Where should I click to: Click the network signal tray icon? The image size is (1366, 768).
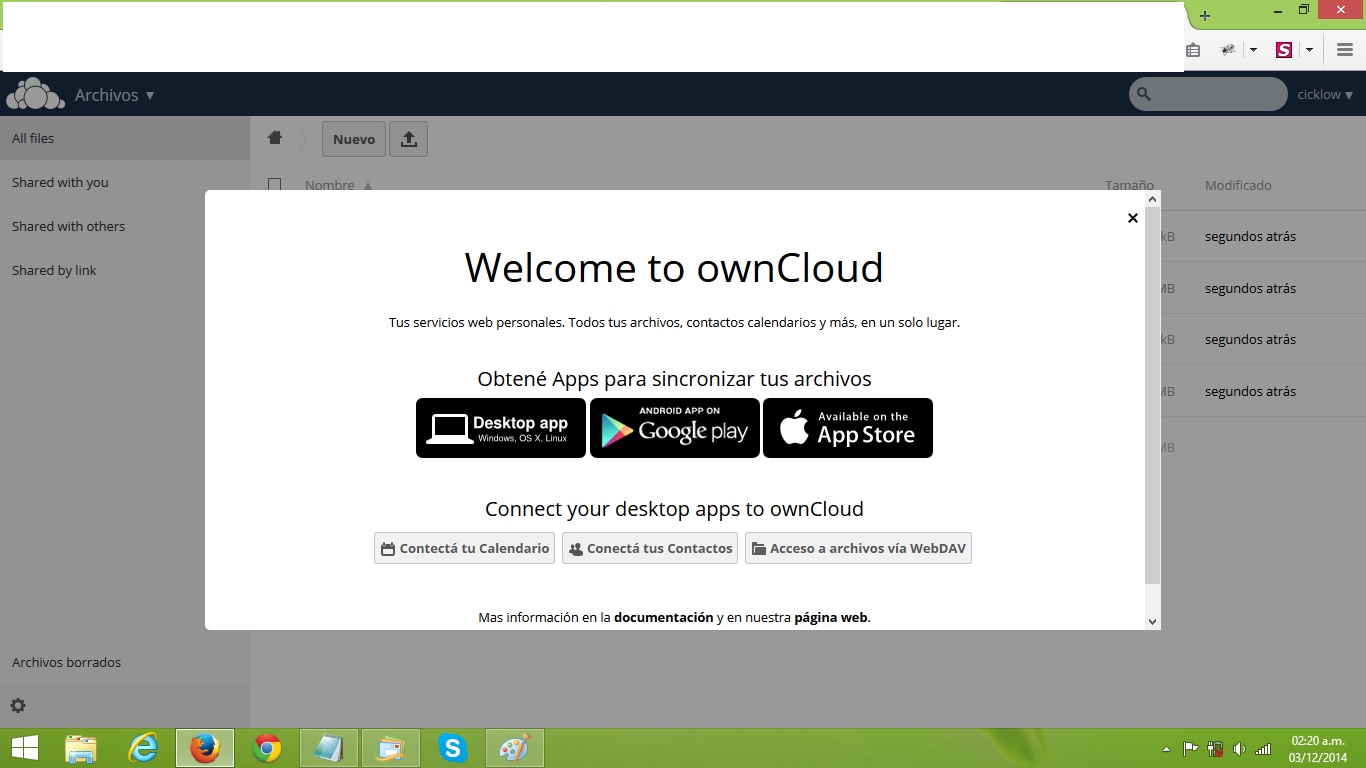tap(1263, 749)
